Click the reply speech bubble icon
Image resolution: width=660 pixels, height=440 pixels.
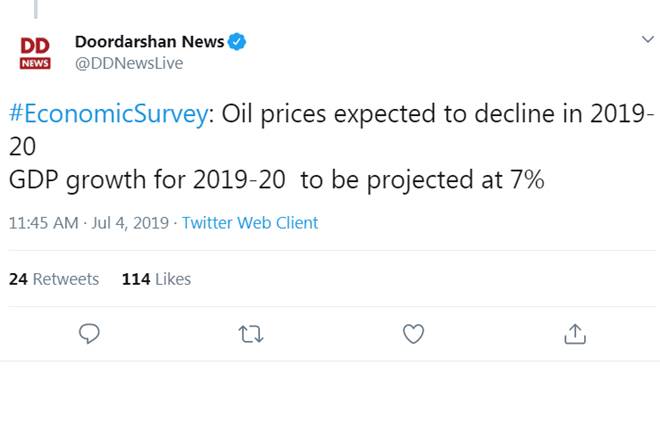pos(89,333)
